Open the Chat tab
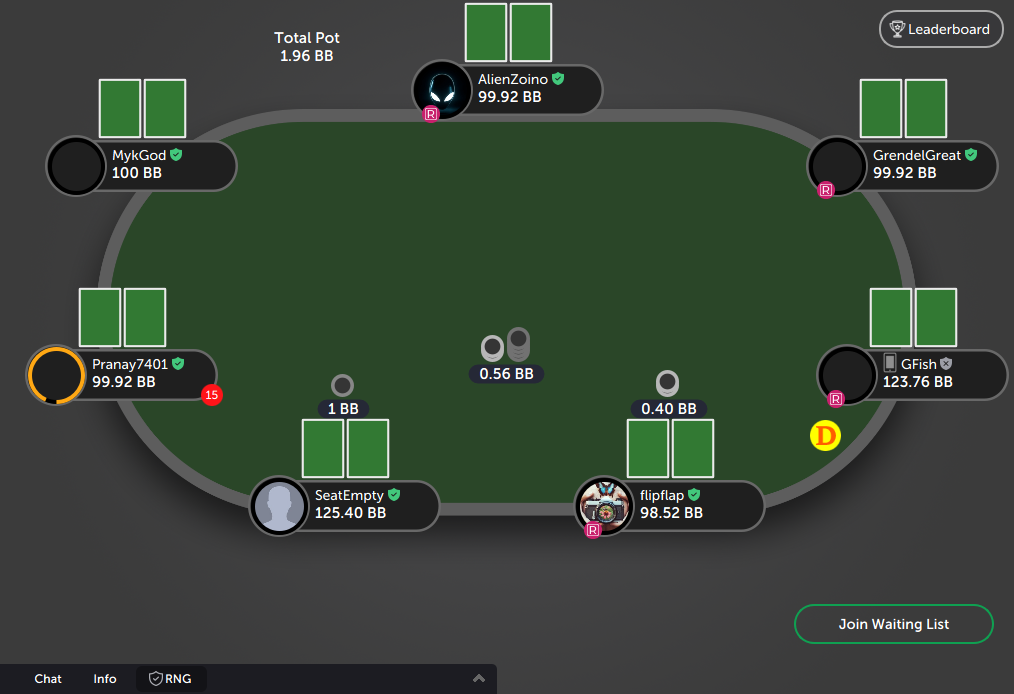 tap(48, 678)
